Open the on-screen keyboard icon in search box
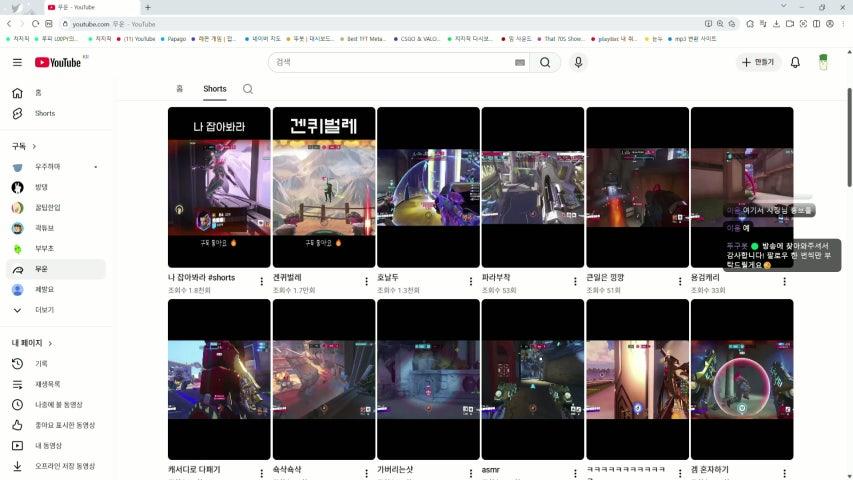Image resolution: width=853 pixels, height=480 pixels. [520, 62]
